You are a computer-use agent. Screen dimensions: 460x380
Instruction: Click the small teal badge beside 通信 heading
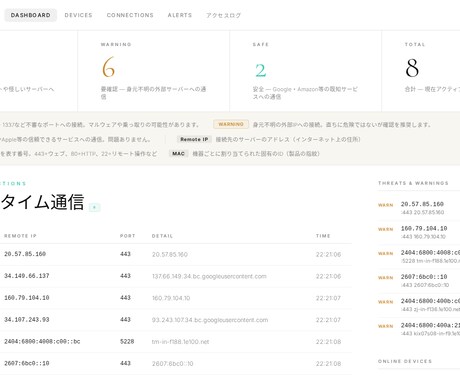click(95, 207)
